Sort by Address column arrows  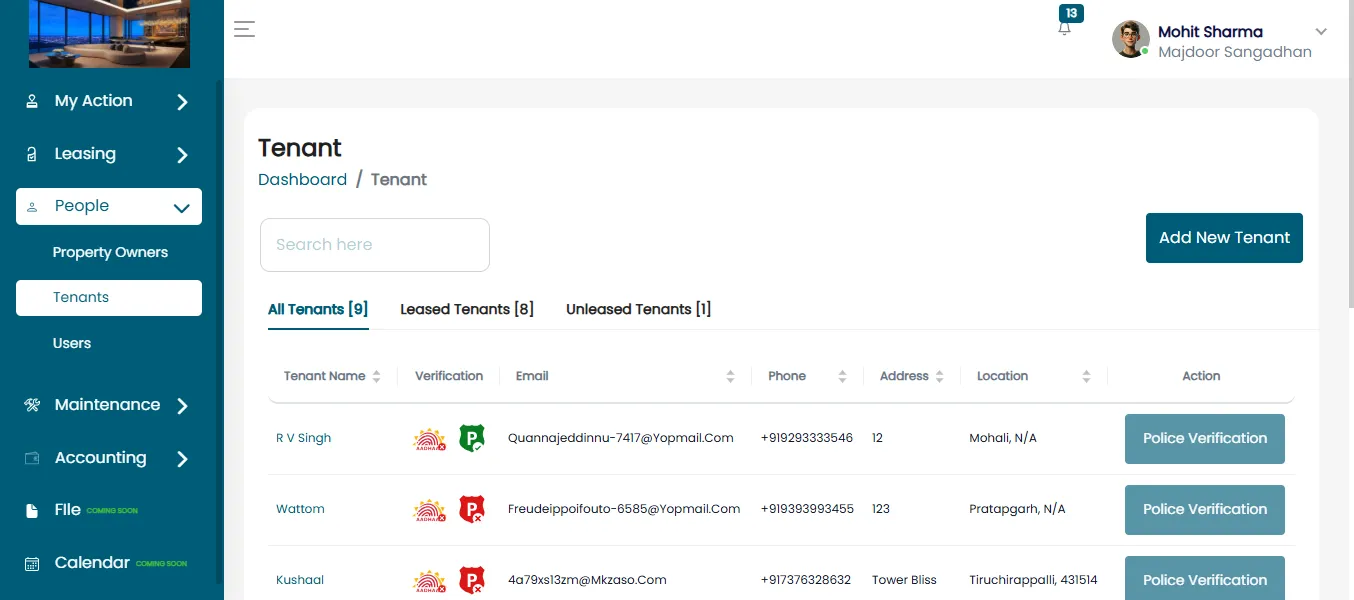pyautogui.click(x=939, y=377)
